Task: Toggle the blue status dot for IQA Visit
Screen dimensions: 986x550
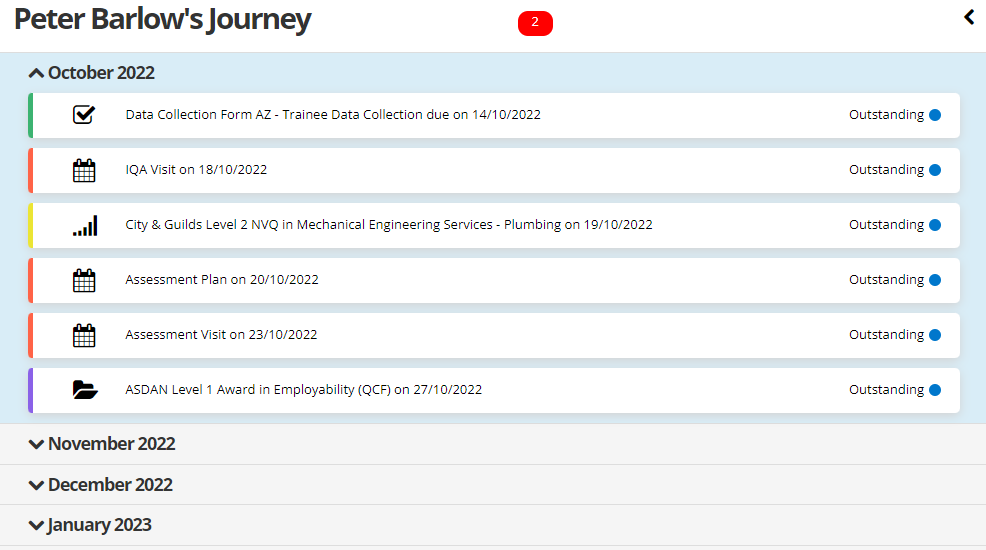Action: click(x=935, y=170)
